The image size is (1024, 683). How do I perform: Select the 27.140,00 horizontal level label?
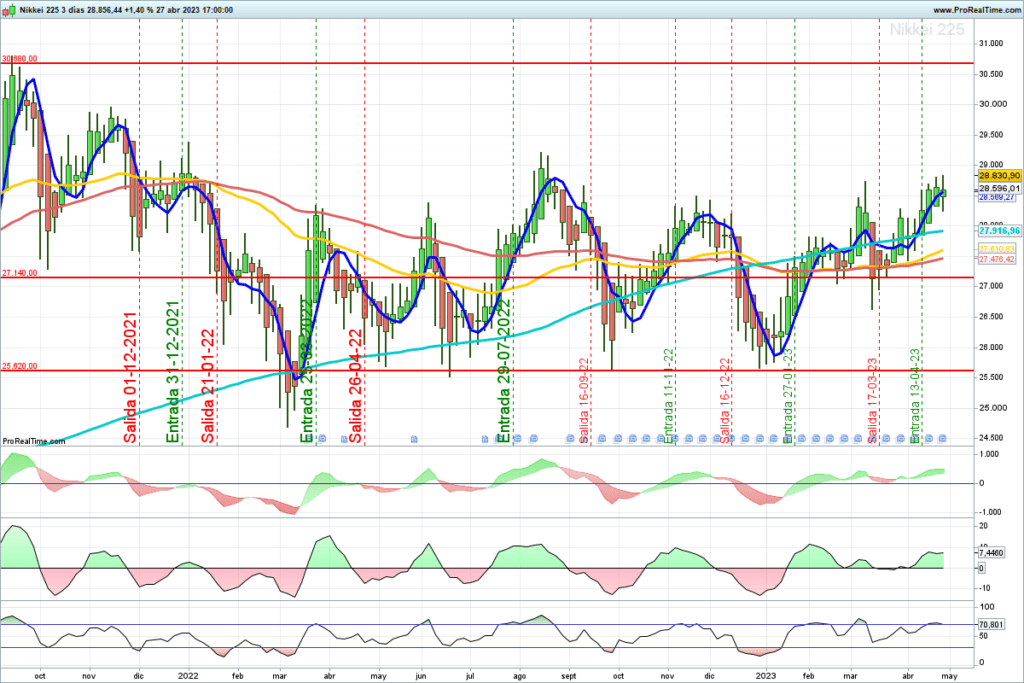coord(20,273)
